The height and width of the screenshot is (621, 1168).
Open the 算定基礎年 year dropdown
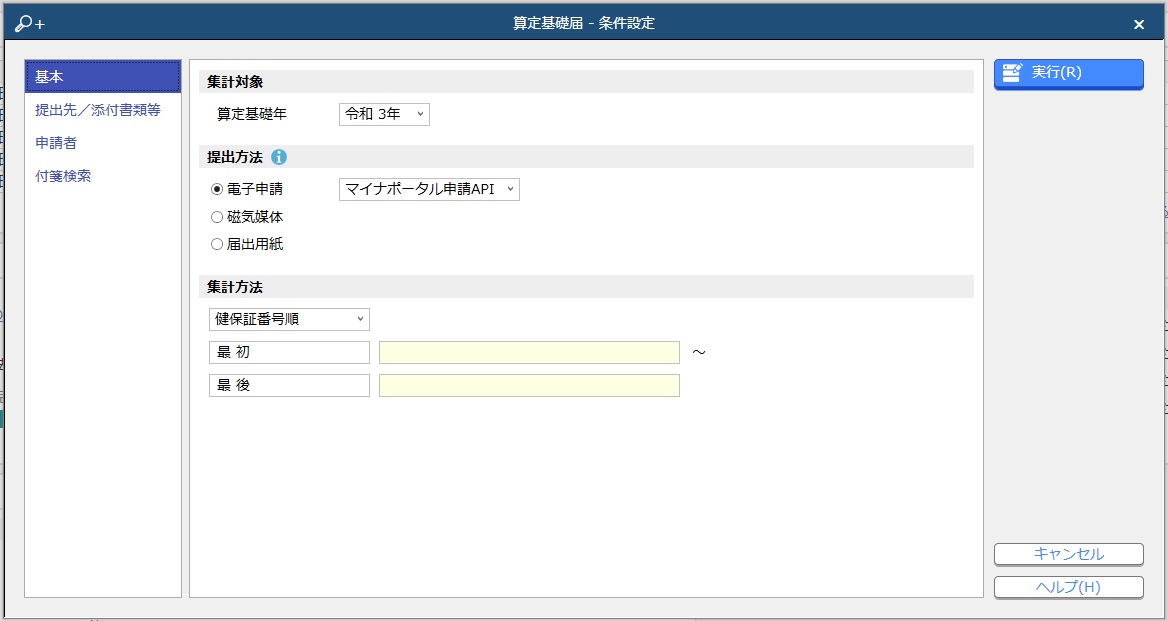(384, 114)
